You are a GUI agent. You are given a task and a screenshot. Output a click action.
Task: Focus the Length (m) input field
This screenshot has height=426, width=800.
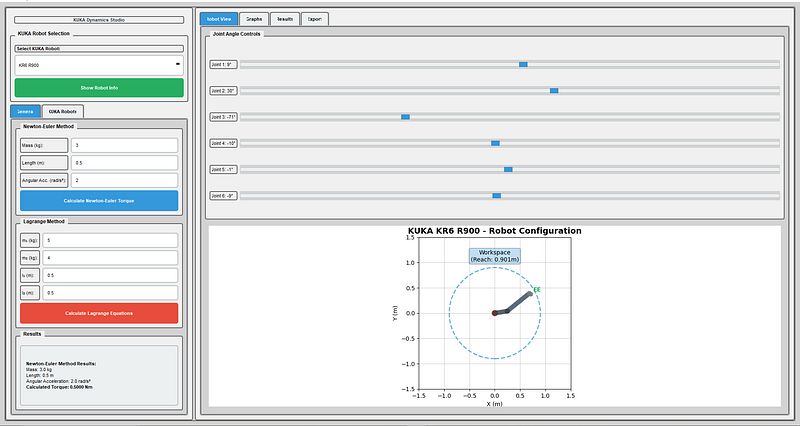pyautogui.click(x=110, y=163)
